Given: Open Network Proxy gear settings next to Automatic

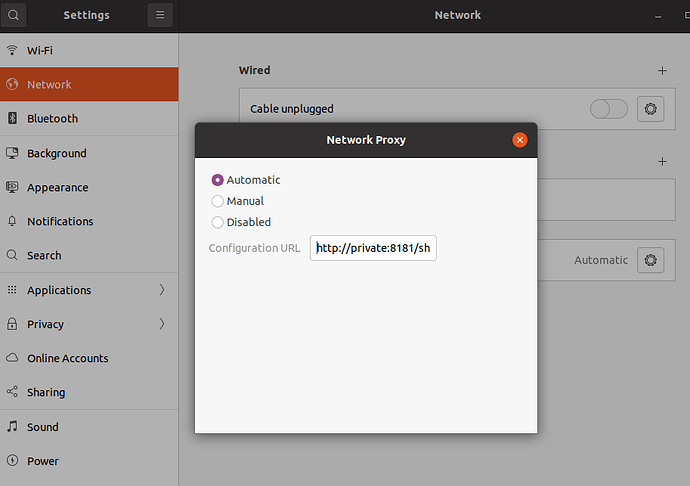Looking at the screenshot, I should [650, 260].
